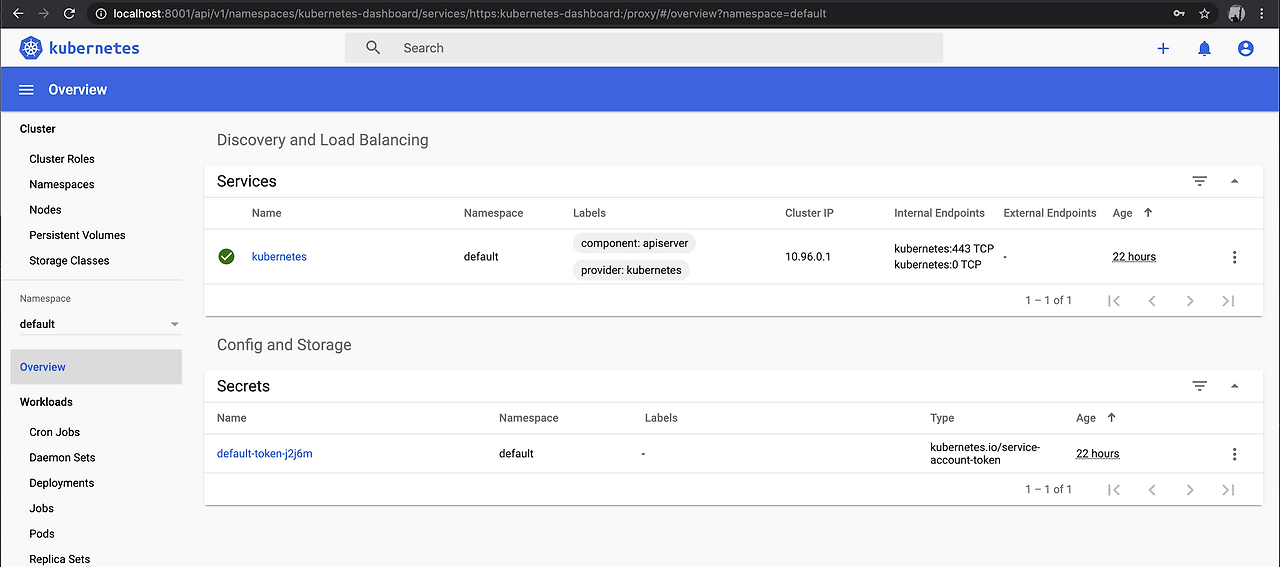The height and width of the screenshot is (567, 1280).
Task: Click the browser address bar URL
Action: click(470, 14)
